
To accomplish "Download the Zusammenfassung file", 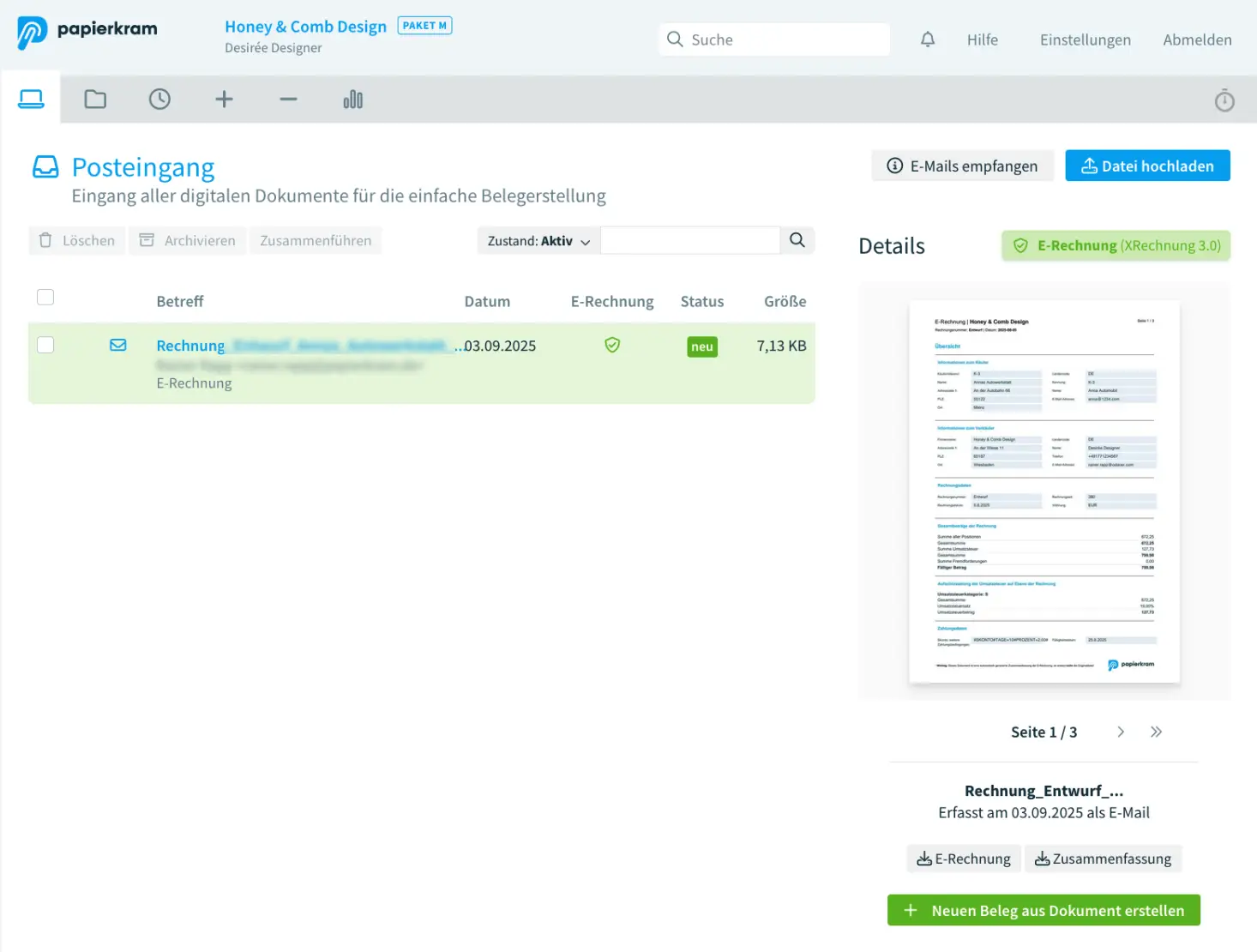I will [1104, 859].
